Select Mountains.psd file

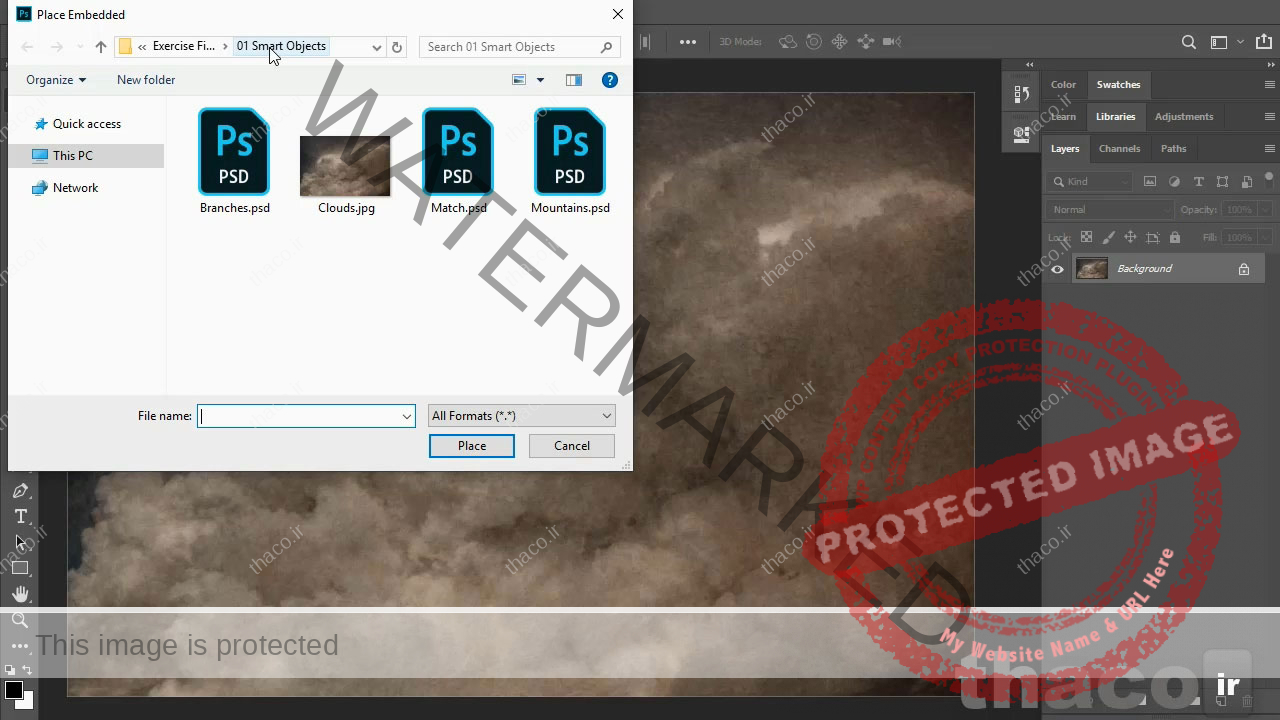570,162
